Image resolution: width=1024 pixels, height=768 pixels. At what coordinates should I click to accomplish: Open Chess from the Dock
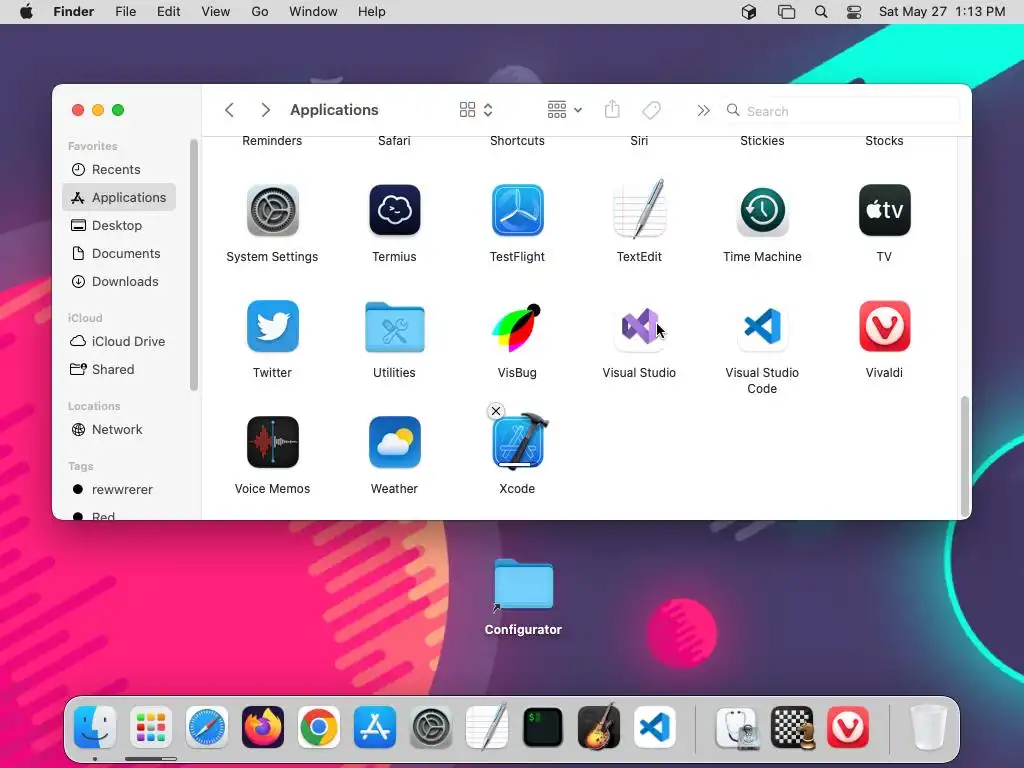coord(793,727)
